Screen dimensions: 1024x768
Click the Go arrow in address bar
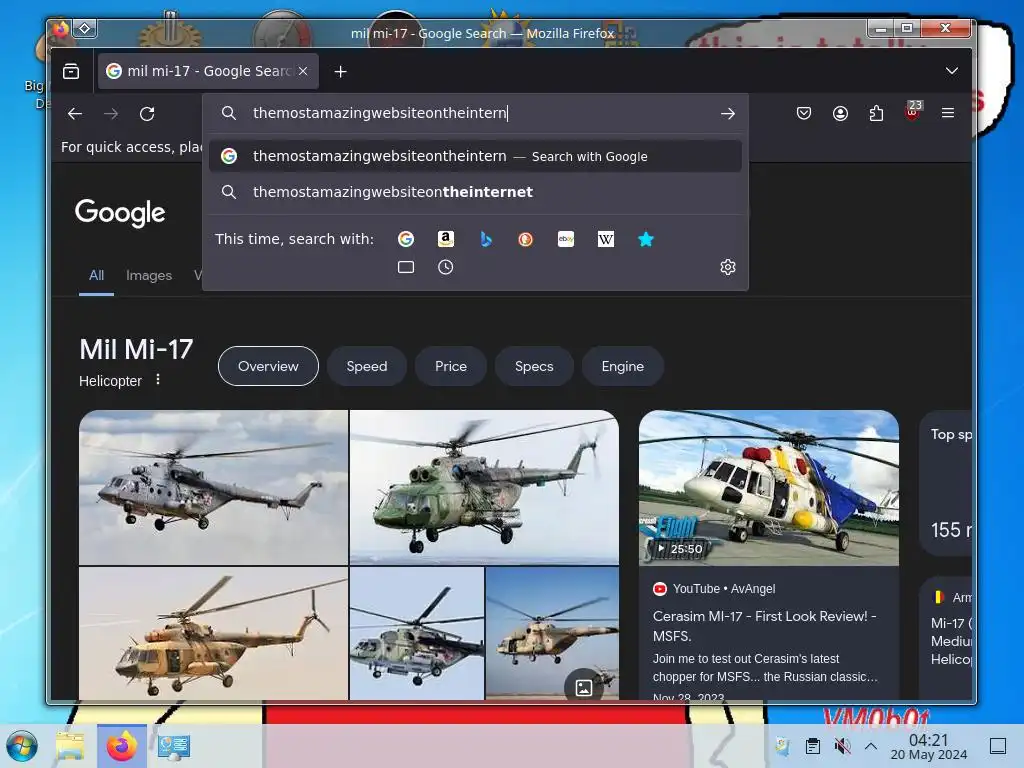[728, 114]
